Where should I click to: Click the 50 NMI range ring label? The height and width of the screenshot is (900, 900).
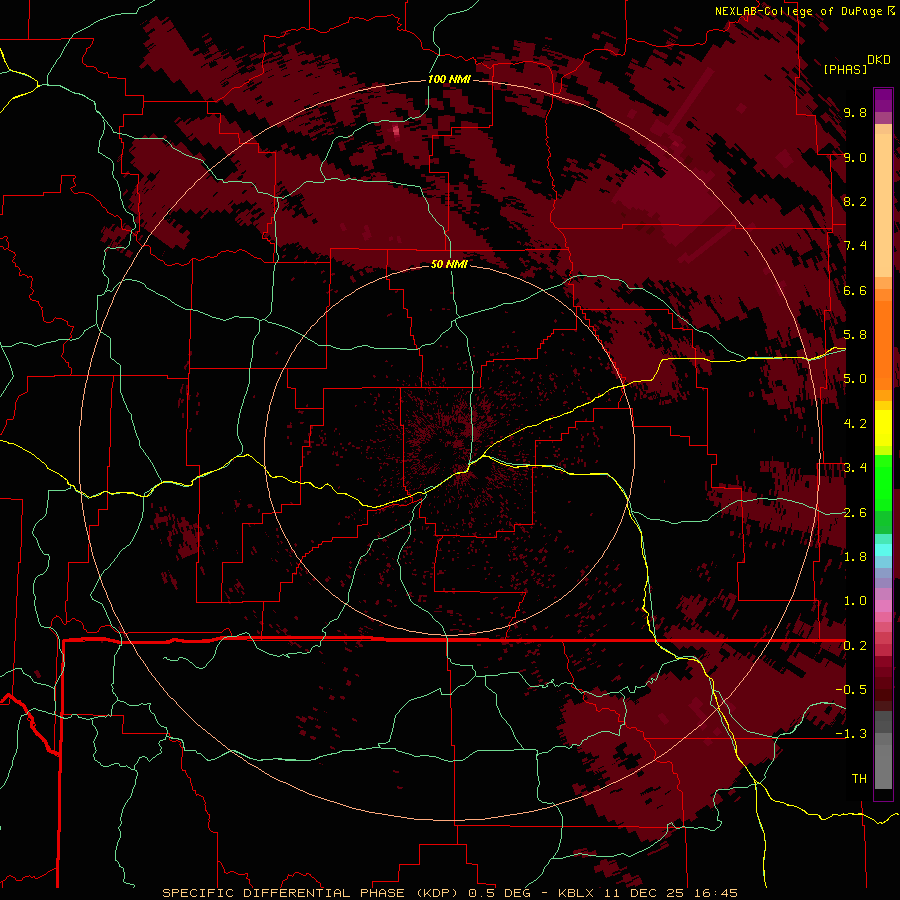[x=449, y=264]
